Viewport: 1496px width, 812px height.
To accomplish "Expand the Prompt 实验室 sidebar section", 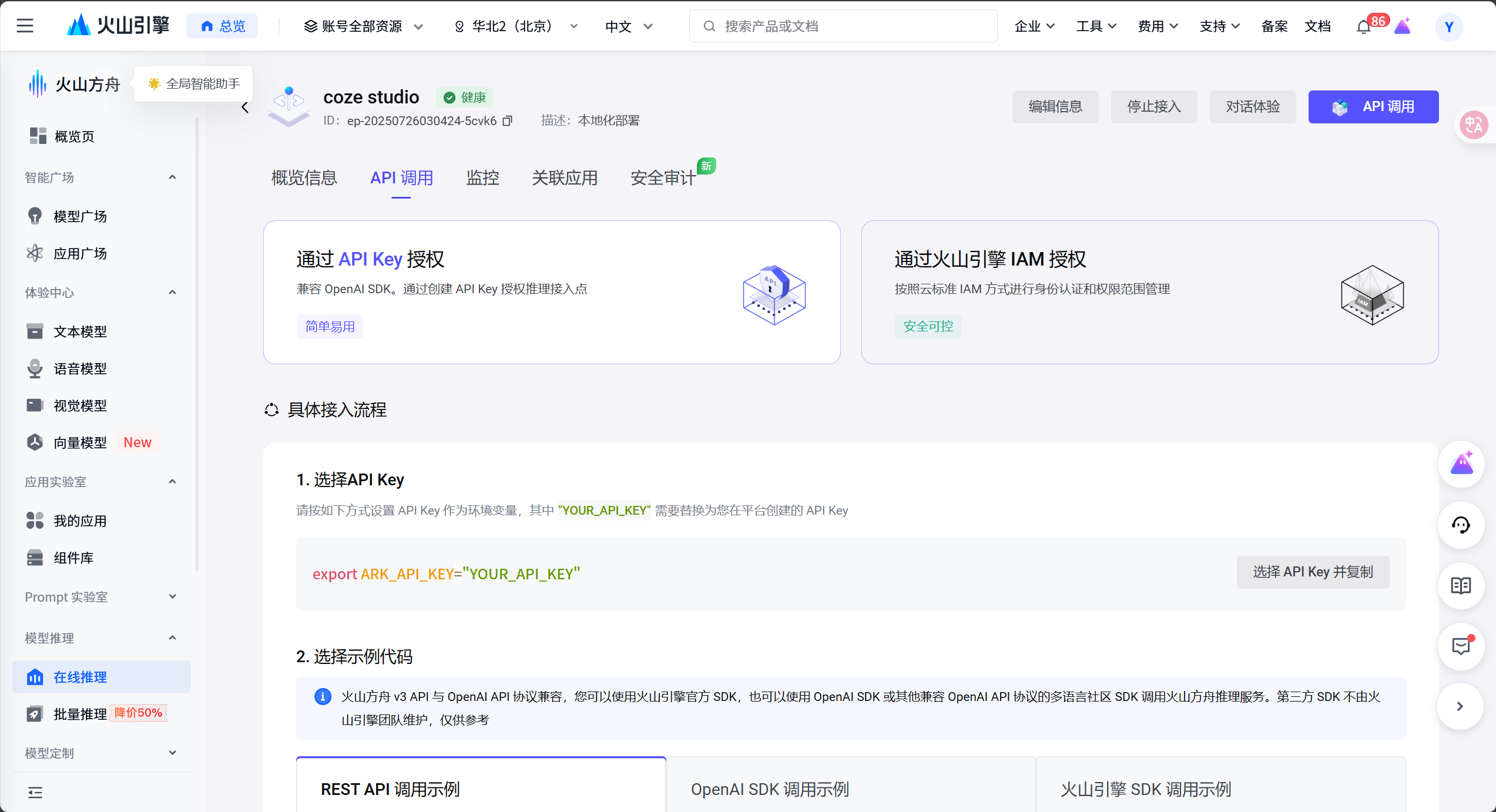I will [172, 597].
